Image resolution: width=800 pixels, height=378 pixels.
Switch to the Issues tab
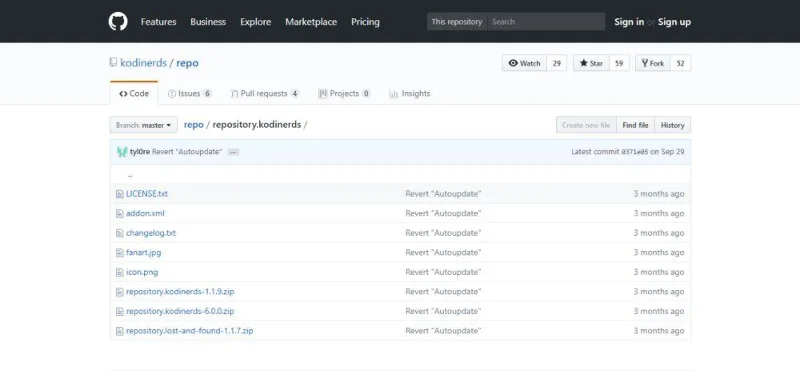click(x=190, y=93)
